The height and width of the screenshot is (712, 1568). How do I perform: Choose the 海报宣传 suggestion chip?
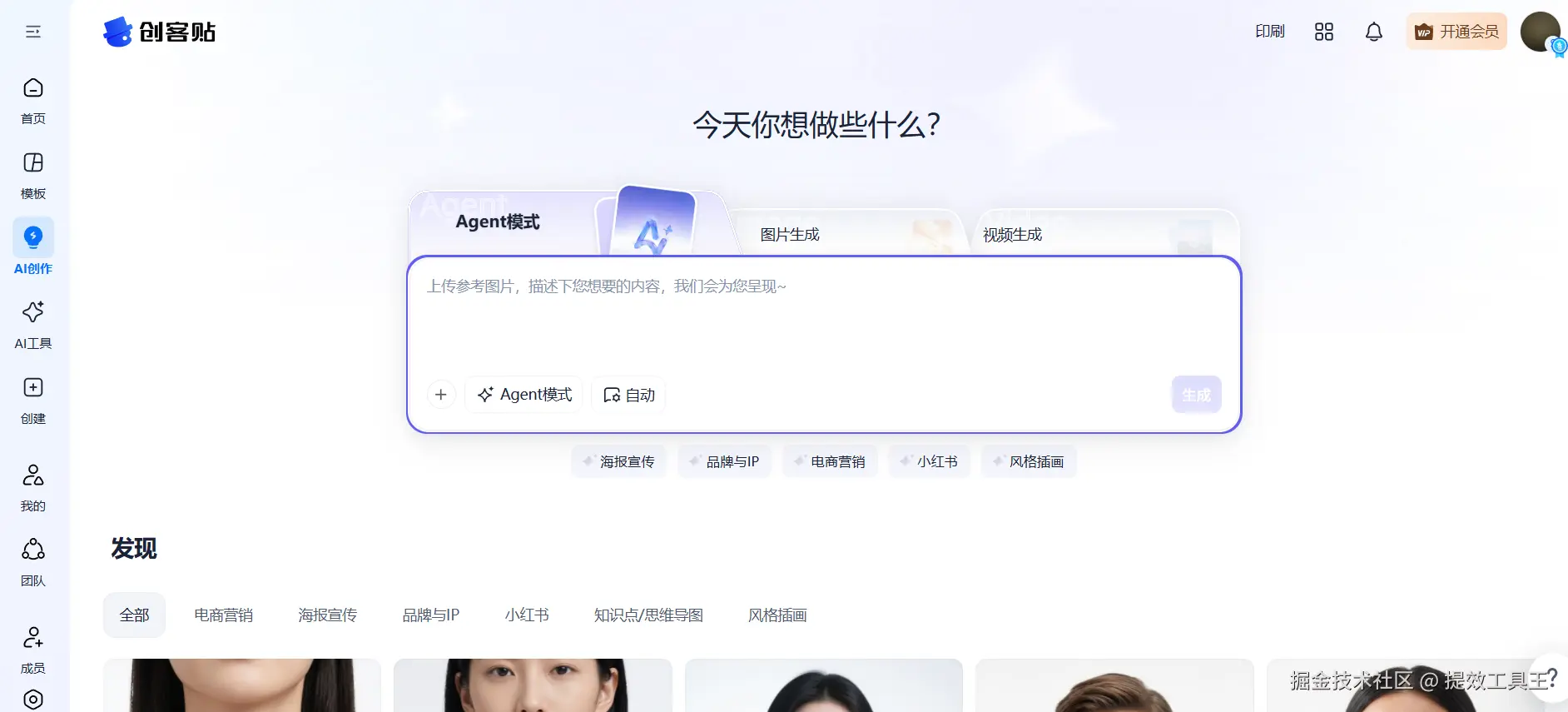pyautogui.click(x=618, y=461)
